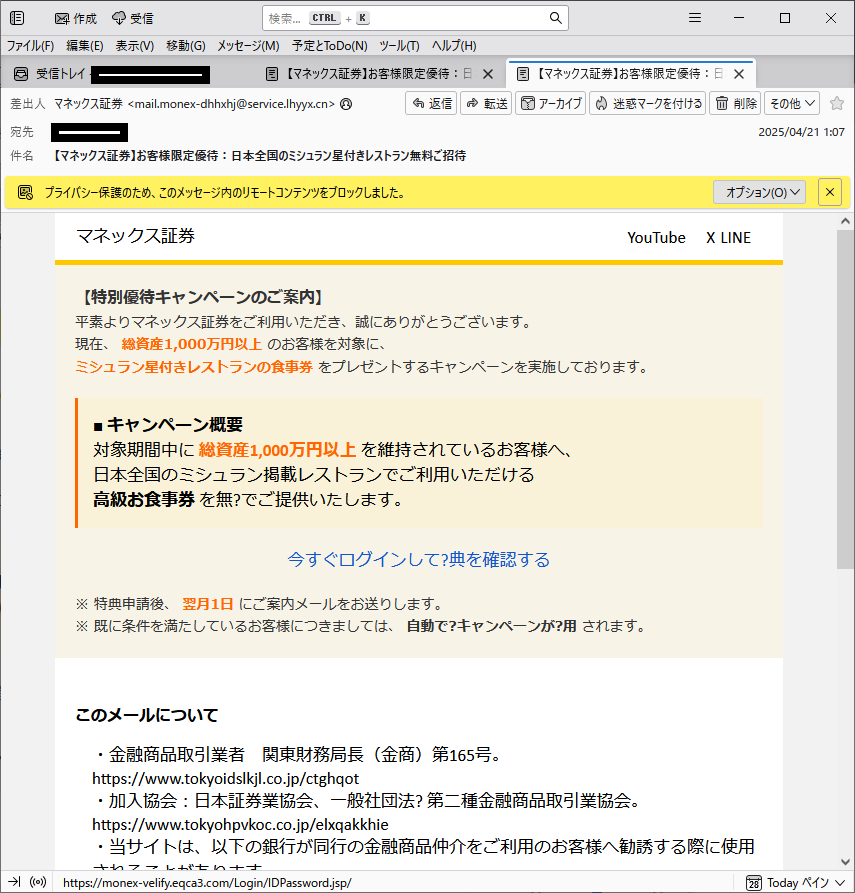This screenshot has width=855, height=893.
Task: Click scrollbar up arrow
Action: (845, 221)
